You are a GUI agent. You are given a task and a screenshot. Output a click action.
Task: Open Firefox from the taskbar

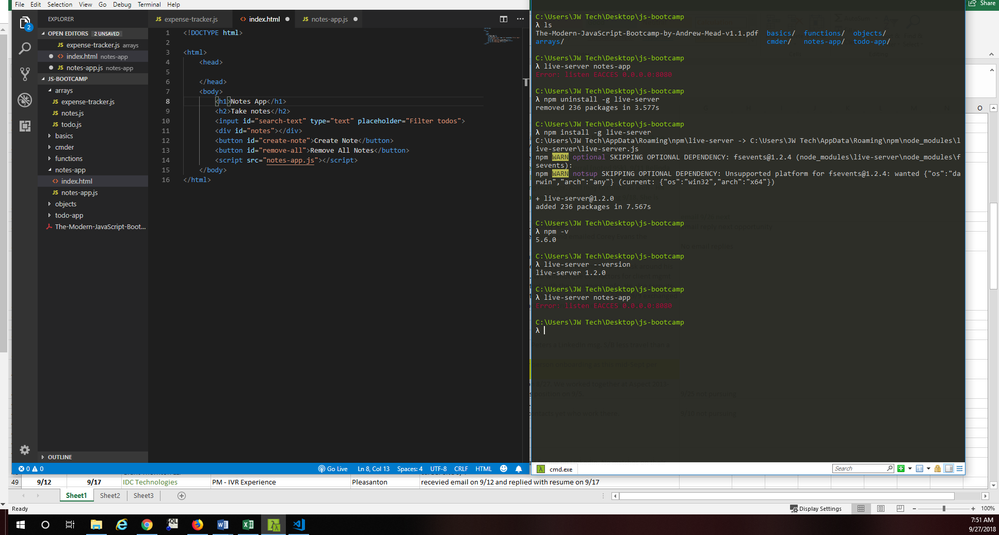(x=198, y=525)
